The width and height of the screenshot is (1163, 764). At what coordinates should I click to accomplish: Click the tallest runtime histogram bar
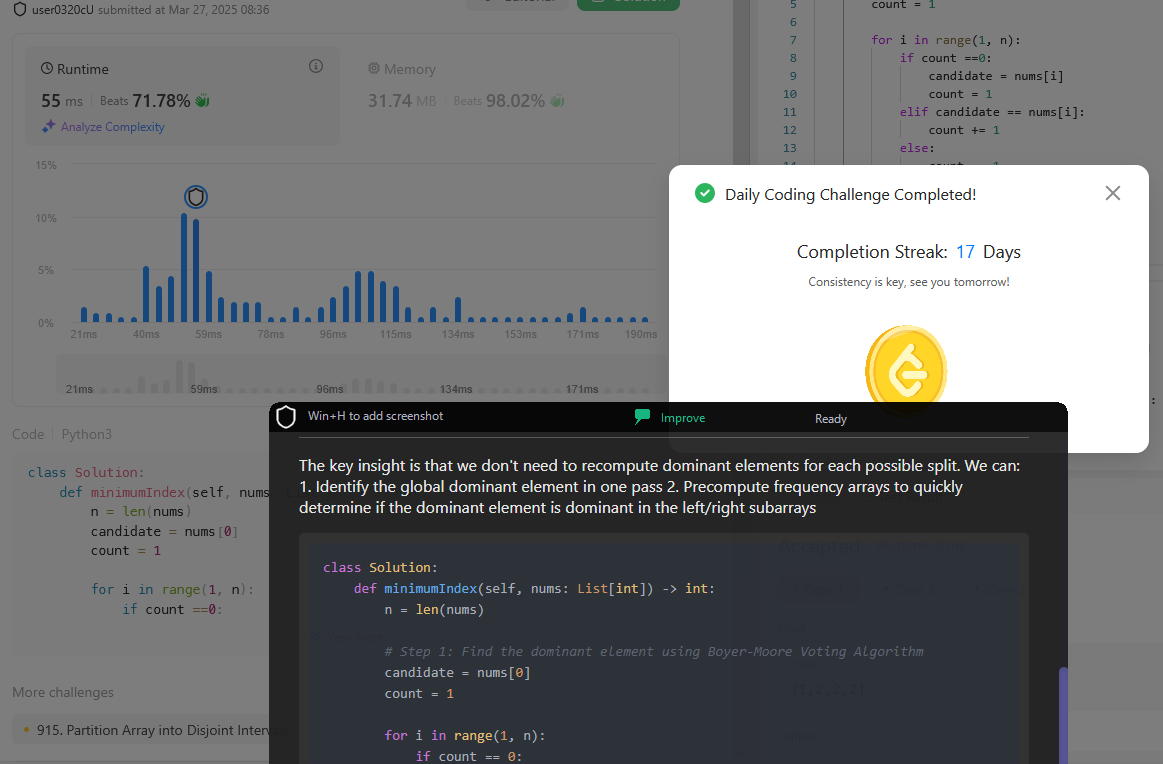pyautogui.click(x=184, y=267)
